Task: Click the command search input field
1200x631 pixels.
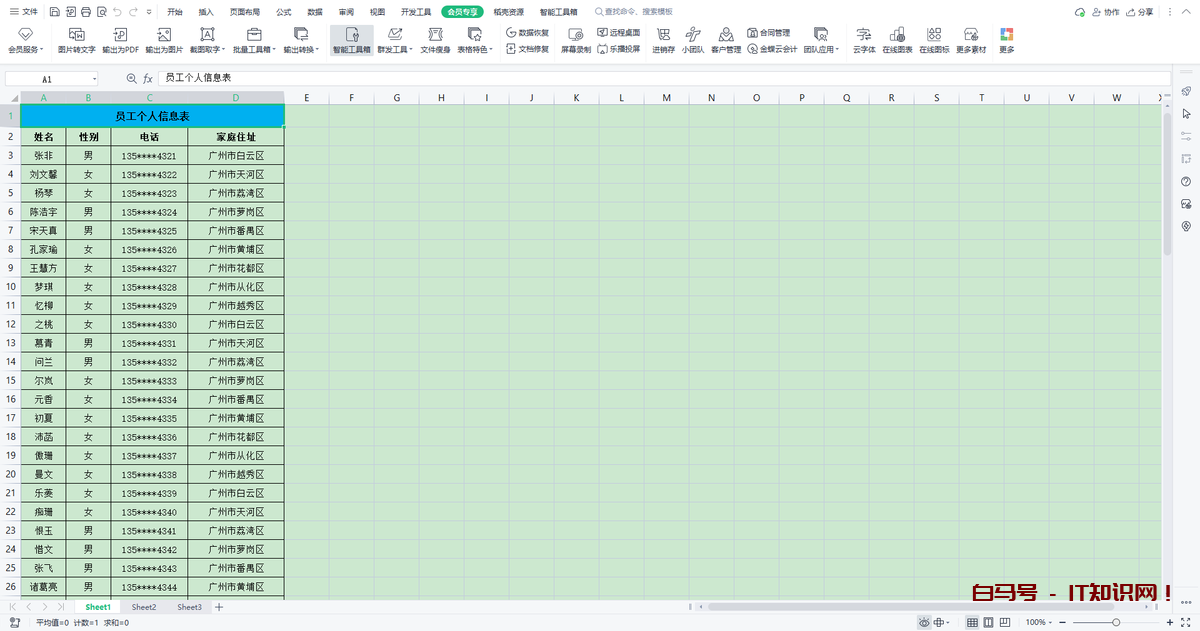Action: click(640, 12)
